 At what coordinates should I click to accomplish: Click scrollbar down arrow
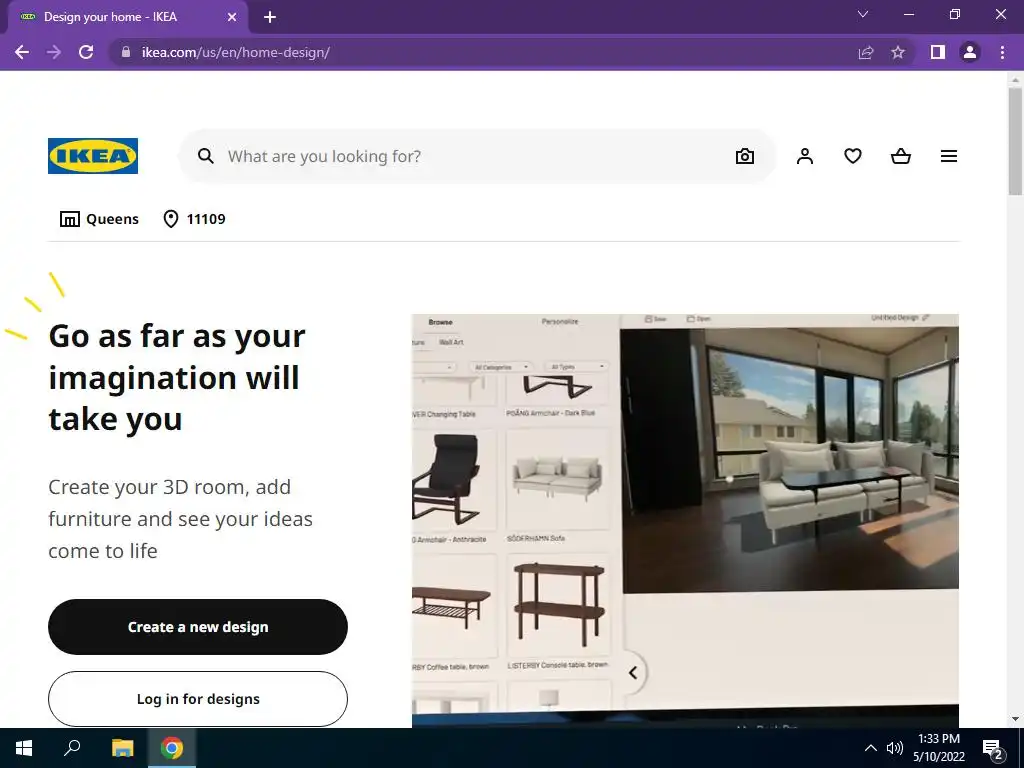[1015, 719]
